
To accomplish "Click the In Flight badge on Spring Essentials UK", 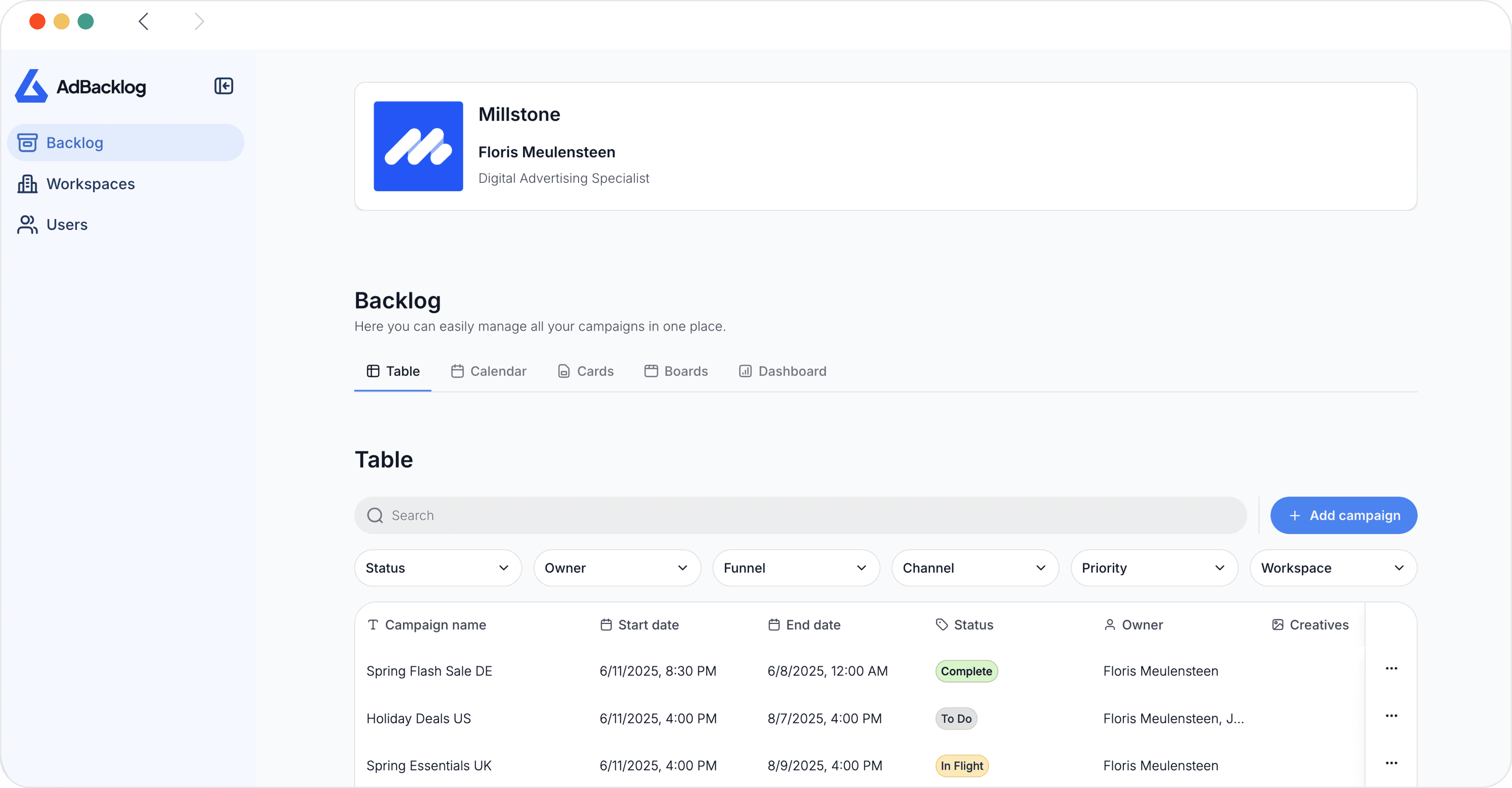I will (961, 765).
